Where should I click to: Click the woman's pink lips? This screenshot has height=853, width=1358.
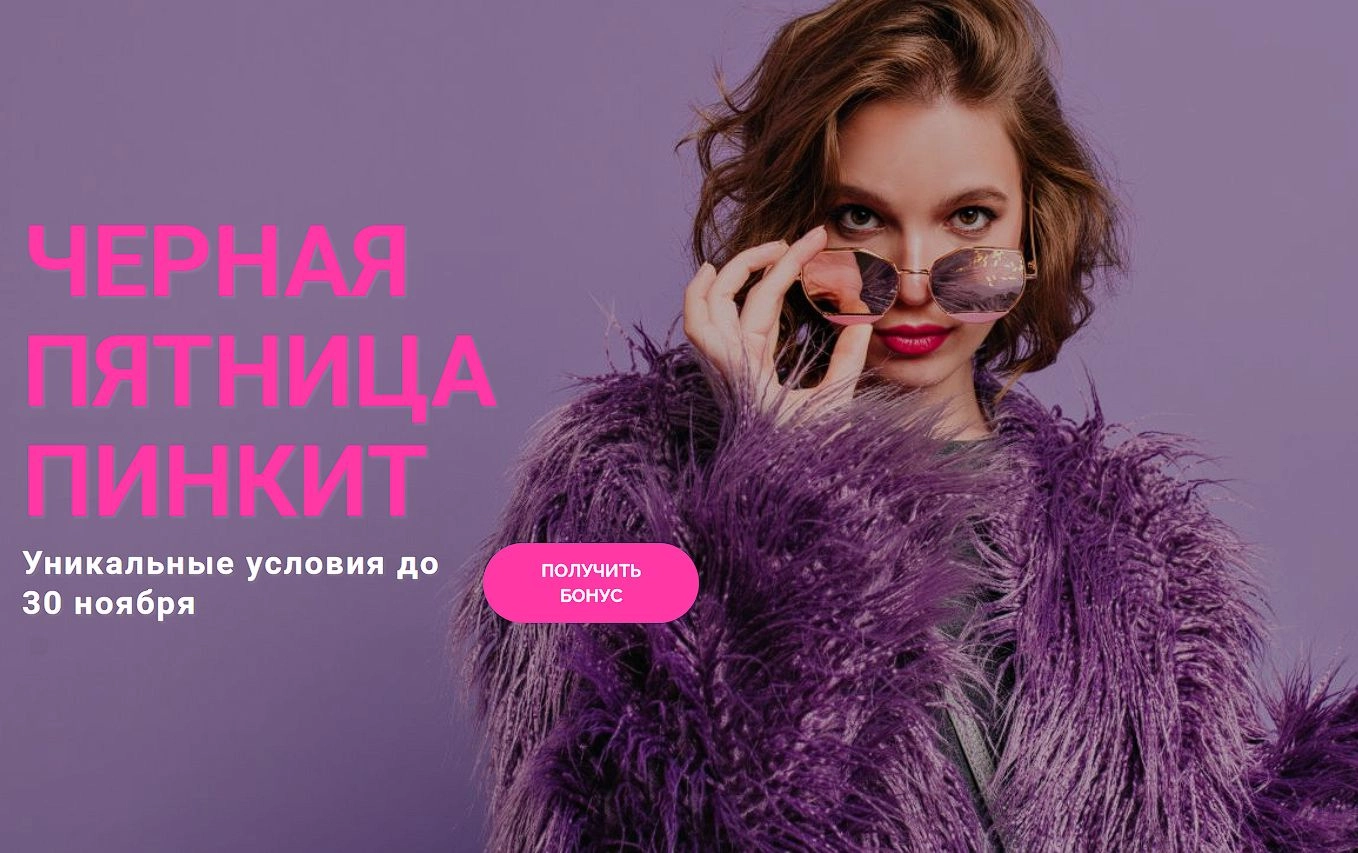coord(912,339)
